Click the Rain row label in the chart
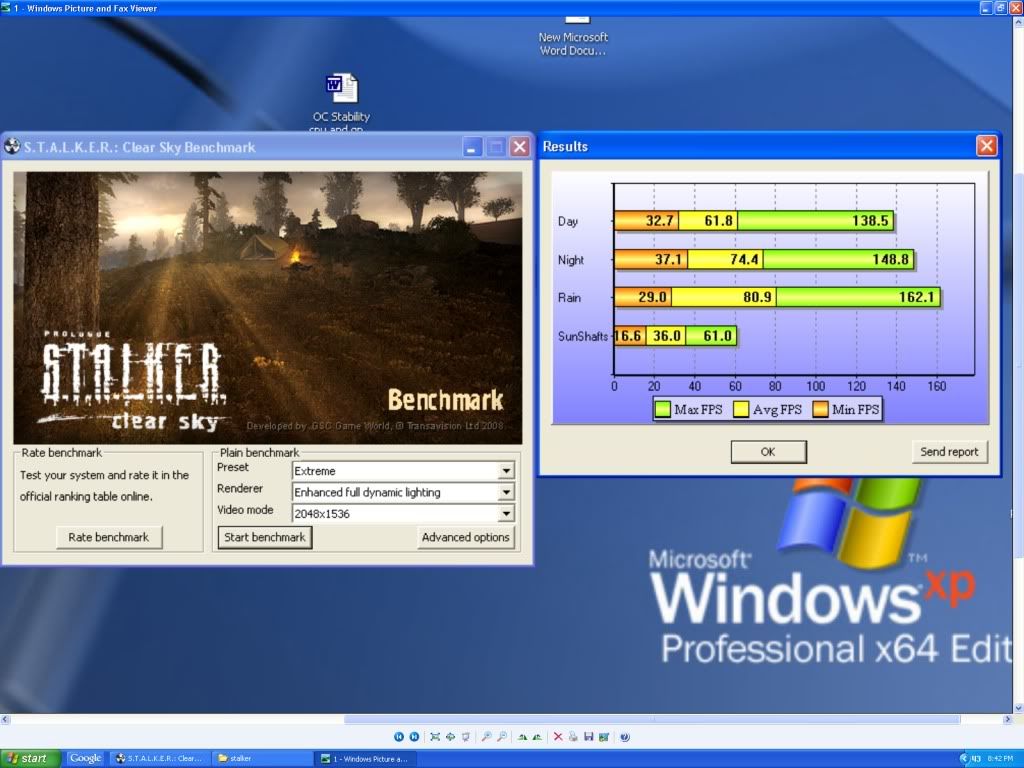 [569, 297]
